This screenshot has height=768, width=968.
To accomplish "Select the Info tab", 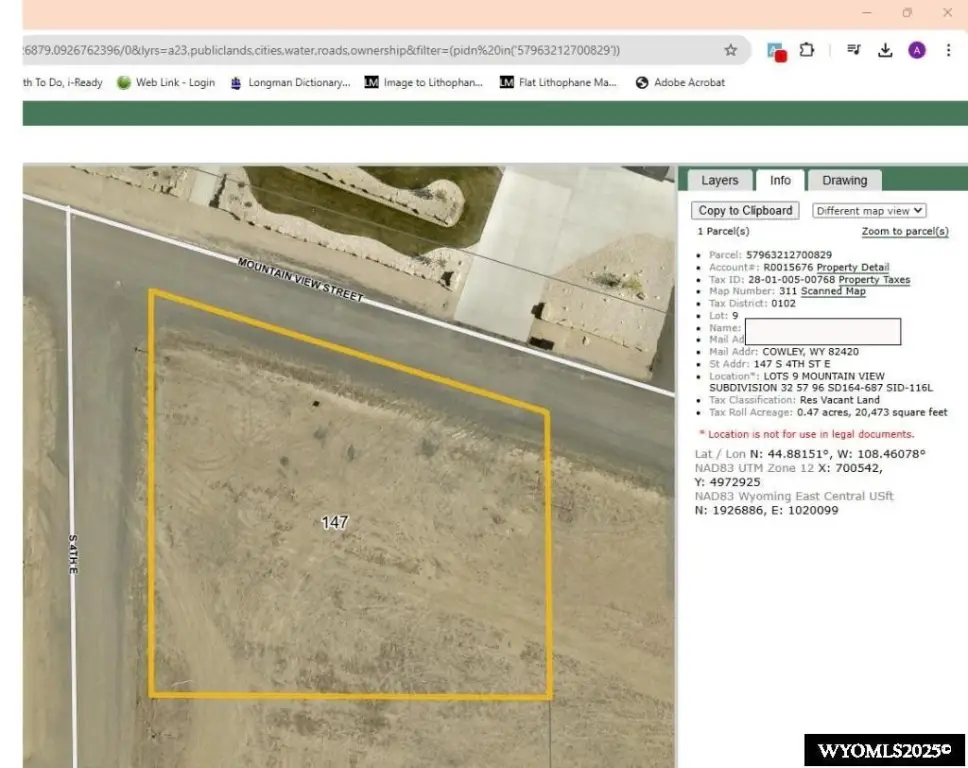I will point(780,181).
